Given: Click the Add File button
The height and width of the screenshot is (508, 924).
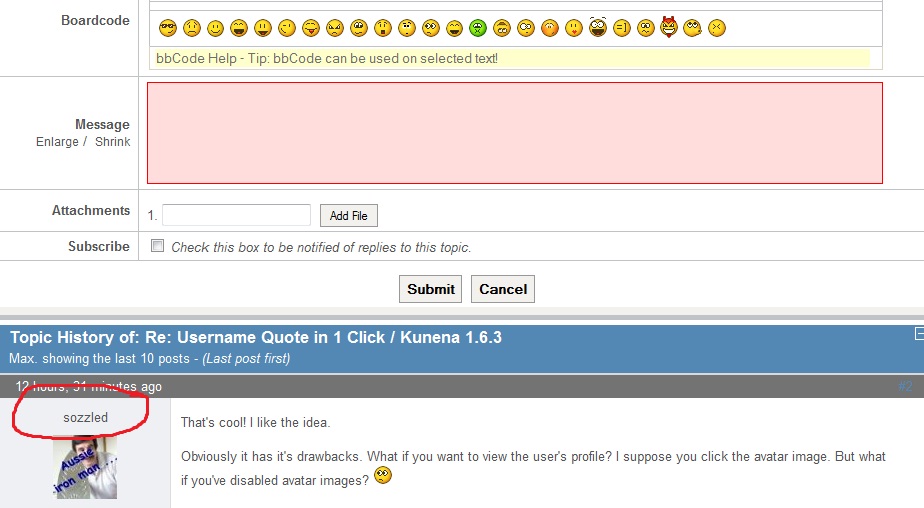Looking at the screenshot, I should 349,215.
